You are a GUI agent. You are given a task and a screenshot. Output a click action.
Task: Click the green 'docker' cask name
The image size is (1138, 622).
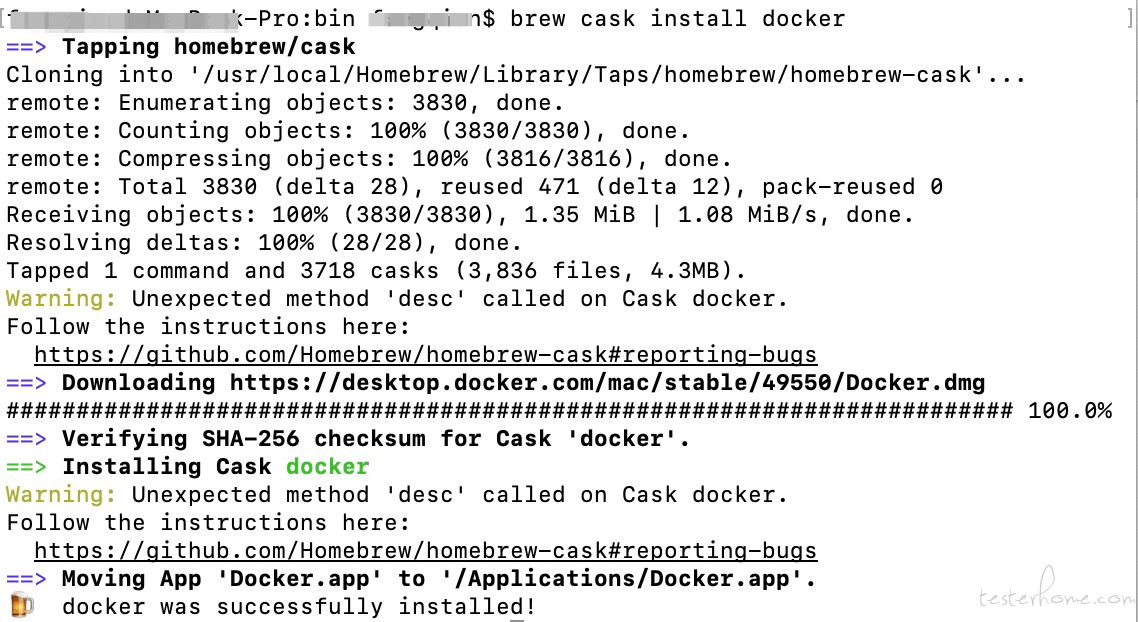328,467
